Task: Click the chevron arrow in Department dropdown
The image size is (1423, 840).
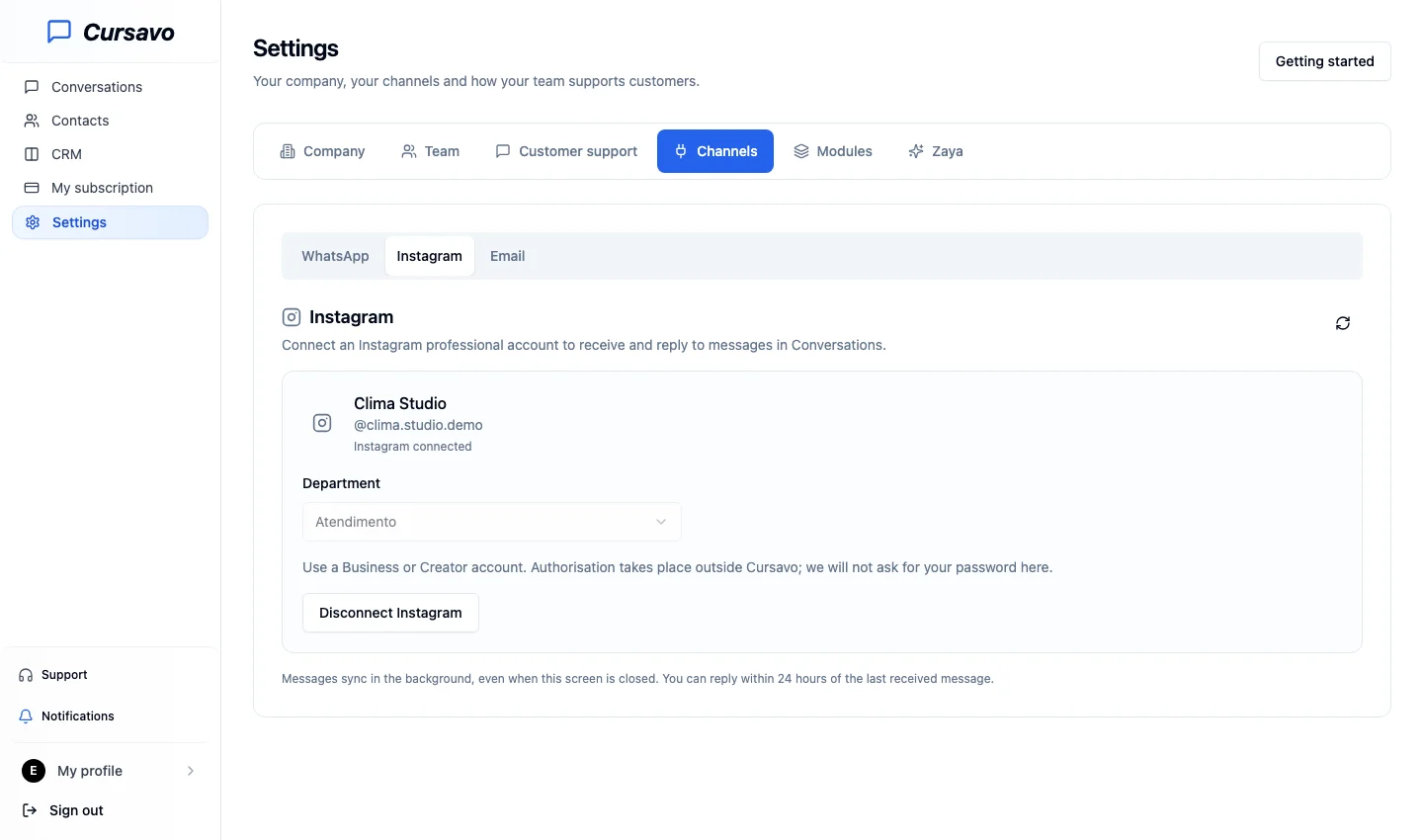Action: click(x=661, y=522)
